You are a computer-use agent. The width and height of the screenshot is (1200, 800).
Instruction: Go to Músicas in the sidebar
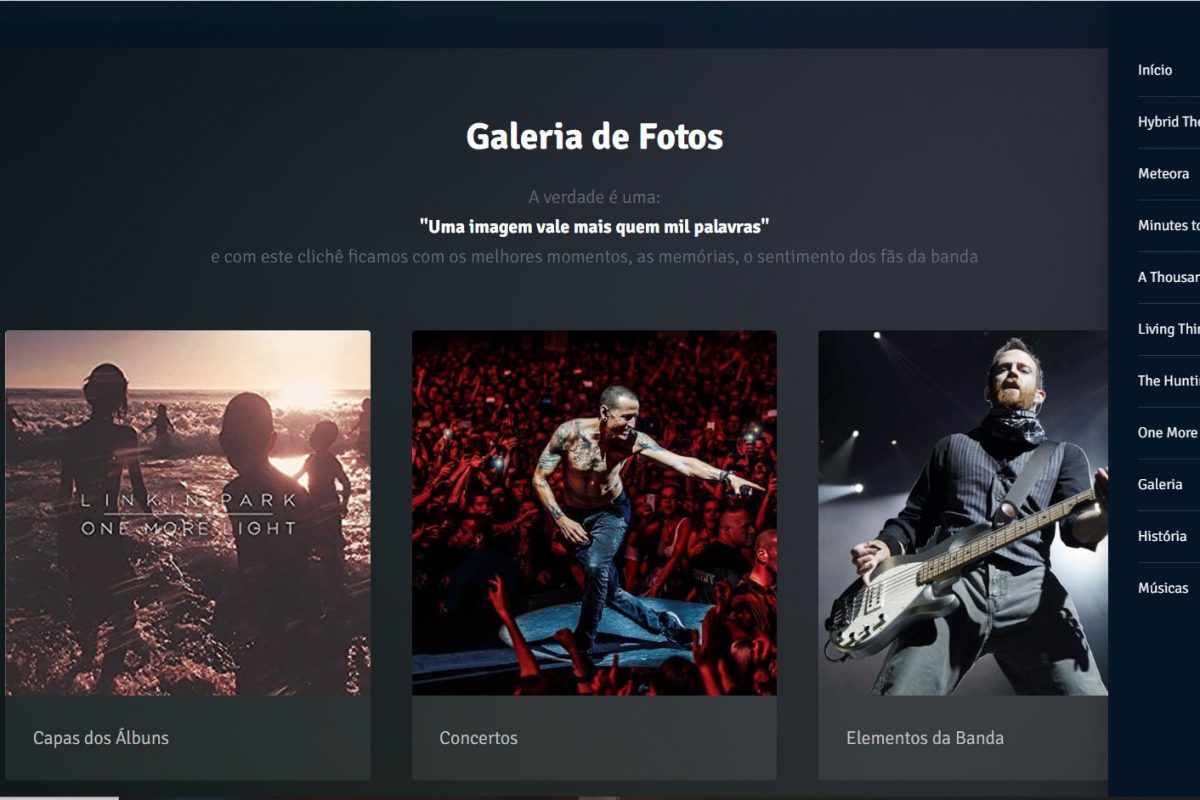point(1163,588)
